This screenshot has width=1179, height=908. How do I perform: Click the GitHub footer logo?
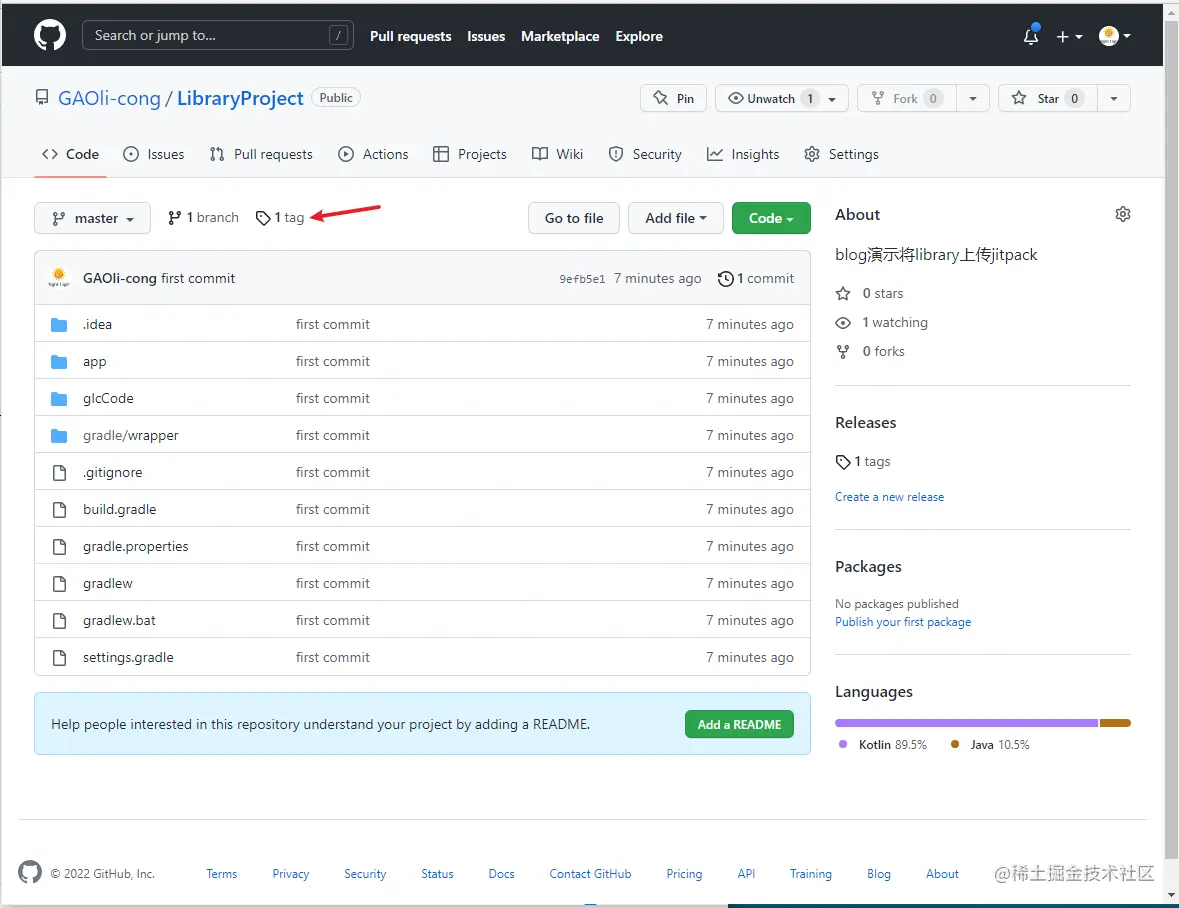click(x=30, y=873)
